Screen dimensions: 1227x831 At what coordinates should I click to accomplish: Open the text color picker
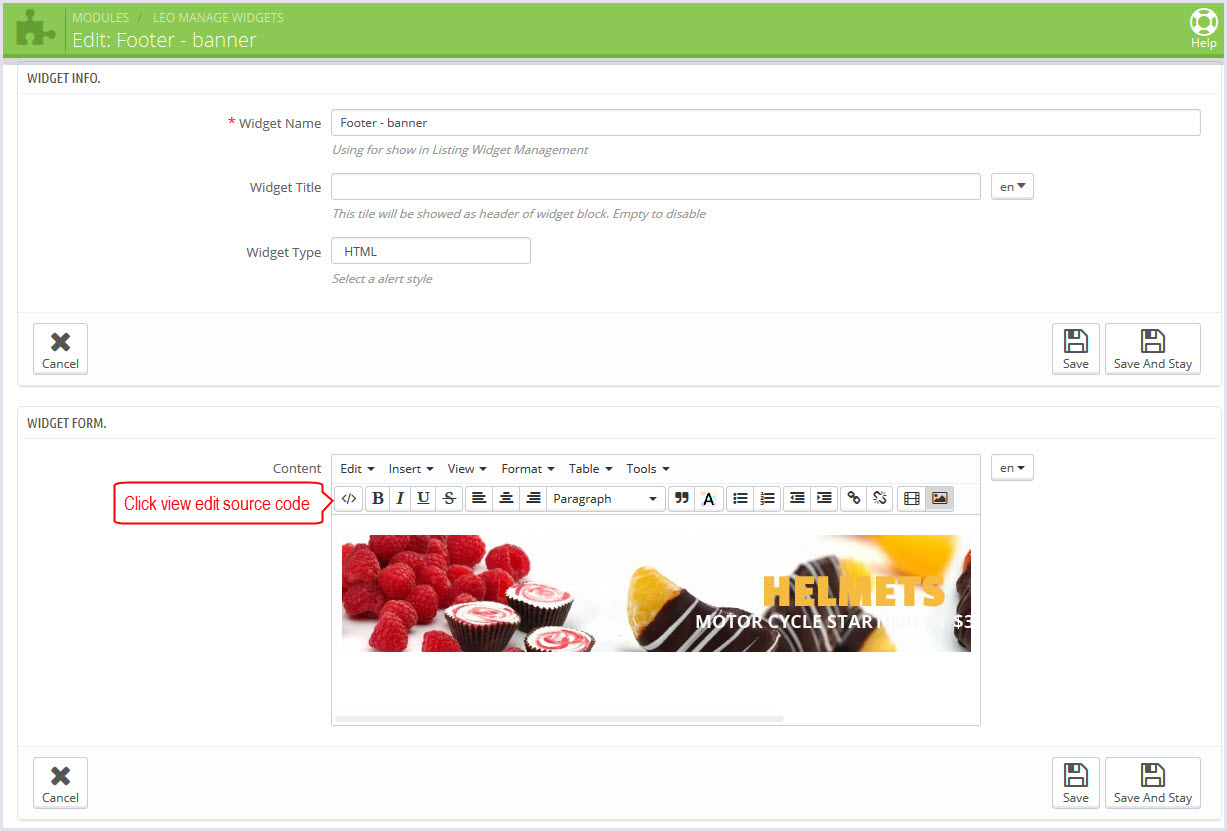click(x=708, y=498)
